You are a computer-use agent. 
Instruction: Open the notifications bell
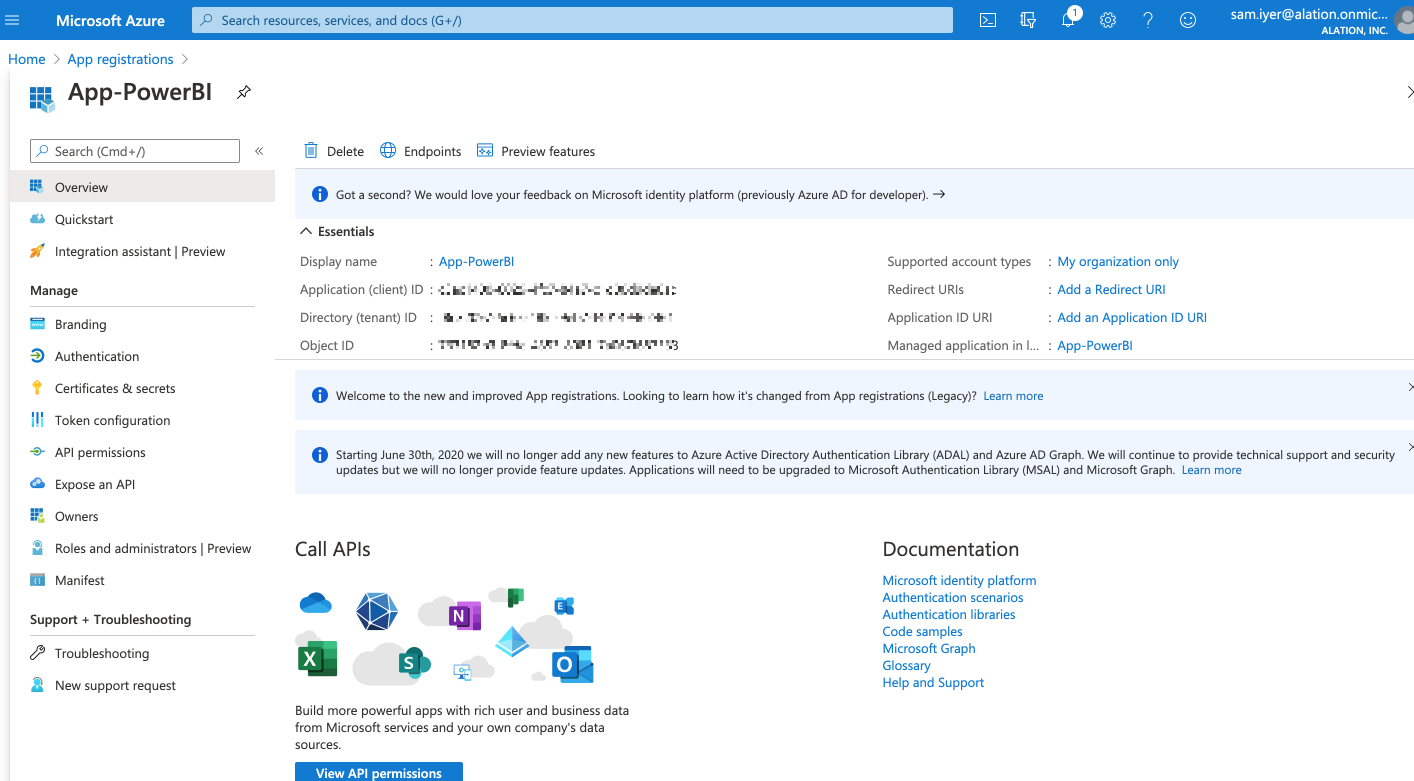[x=1068, y=20]
